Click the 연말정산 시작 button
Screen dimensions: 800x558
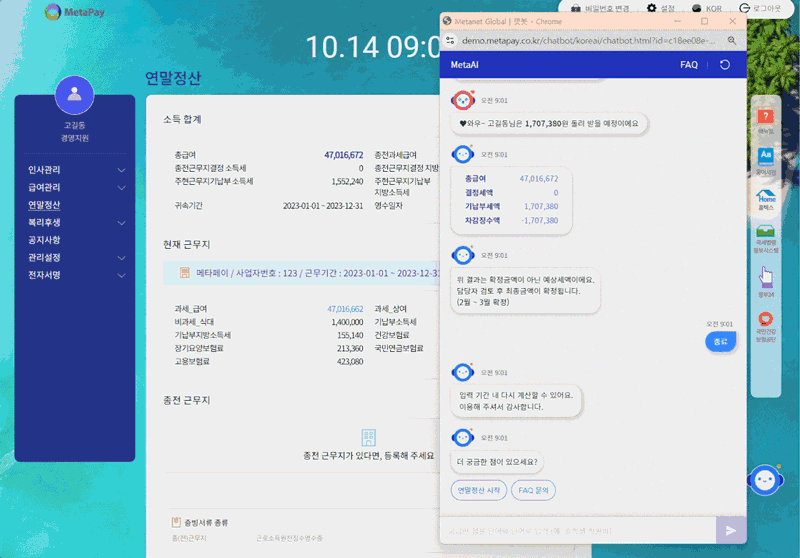[478, 490]
